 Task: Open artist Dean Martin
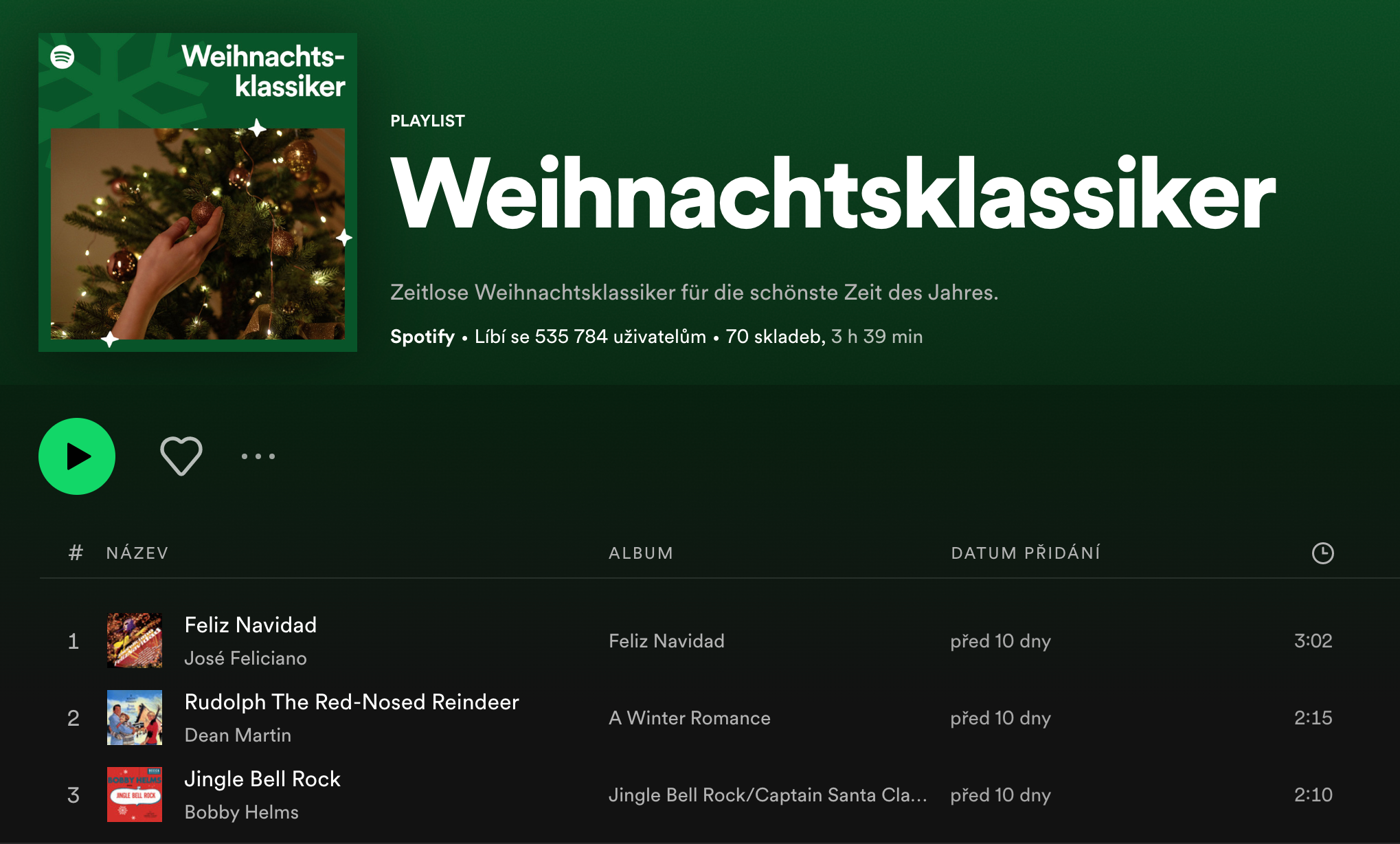coord(238,735)
